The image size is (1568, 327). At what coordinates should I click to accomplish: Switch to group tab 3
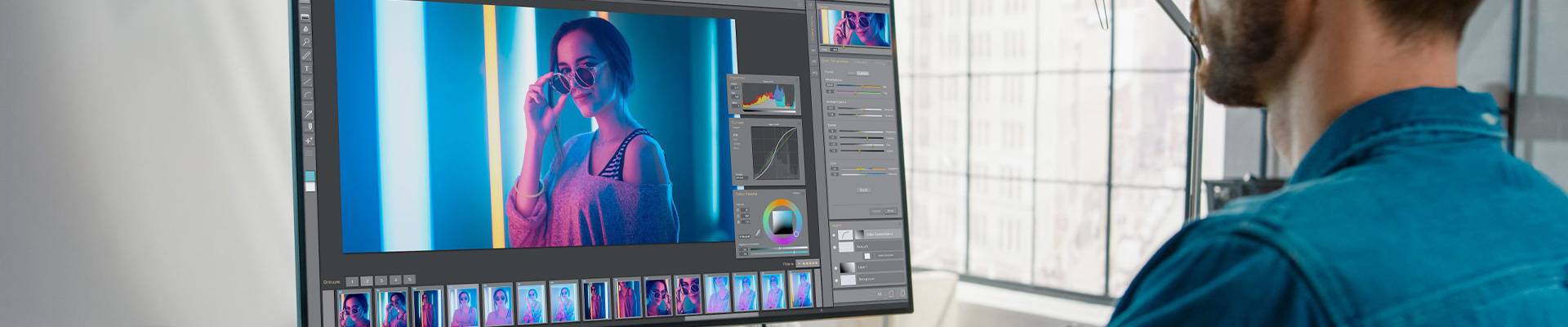tap(381, 280)
